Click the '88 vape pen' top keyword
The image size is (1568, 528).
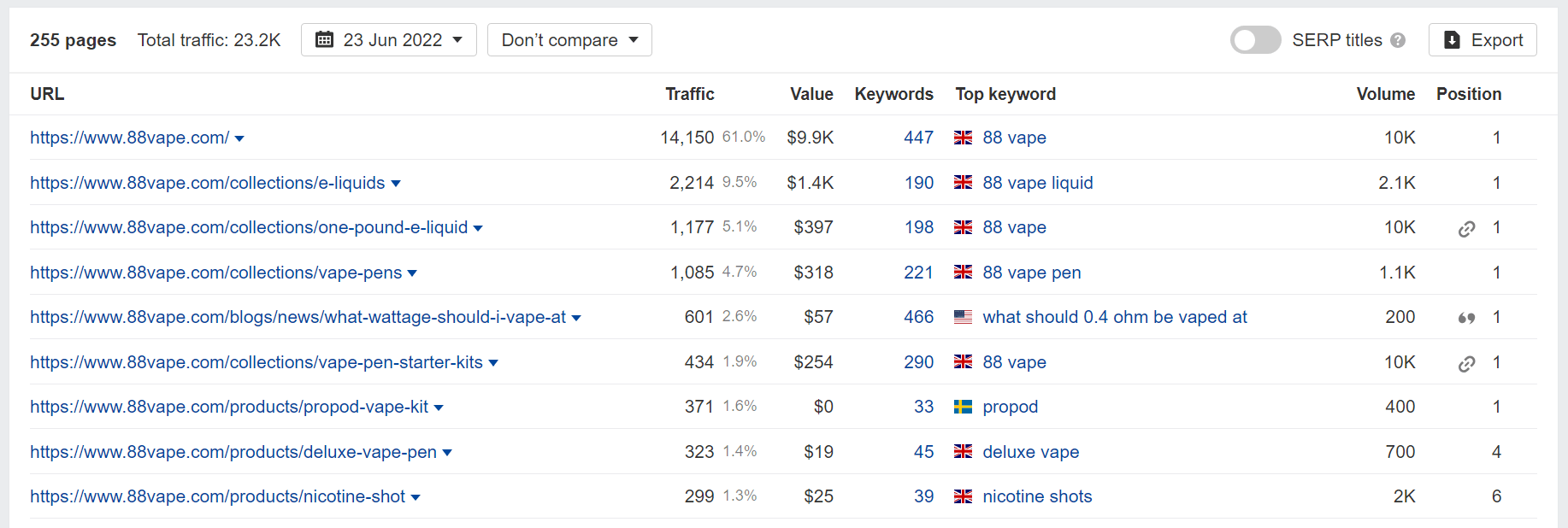(1032, 273)
